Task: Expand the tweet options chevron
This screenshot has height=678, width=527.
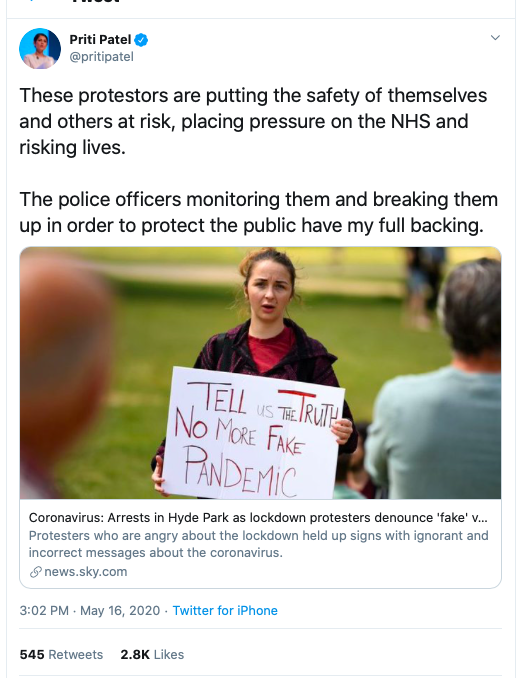Action: coord(495,38)
